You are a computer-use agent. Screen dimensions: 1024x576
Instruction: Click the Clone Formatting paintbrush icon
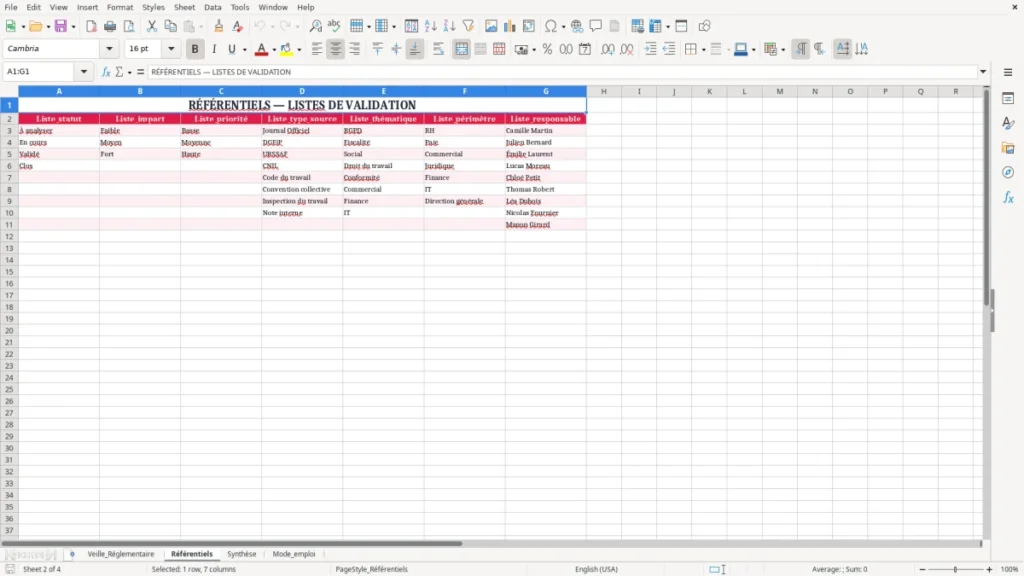click(219, 26)
